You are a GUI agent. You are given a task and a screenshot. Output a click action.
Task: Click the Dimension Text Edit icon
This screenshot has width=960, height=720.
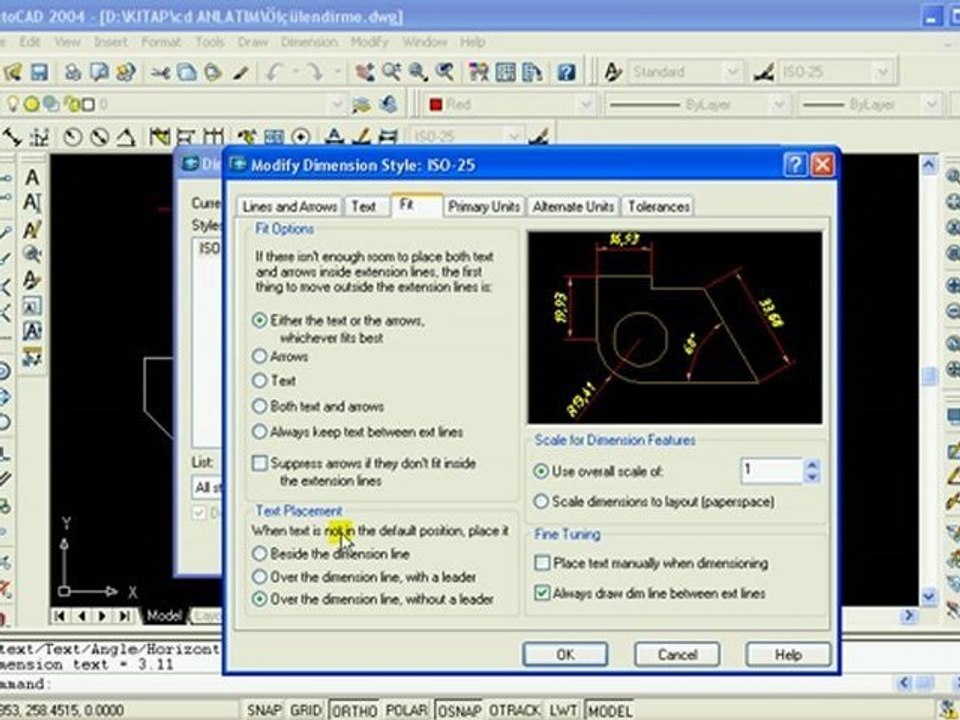pos(362,137)
